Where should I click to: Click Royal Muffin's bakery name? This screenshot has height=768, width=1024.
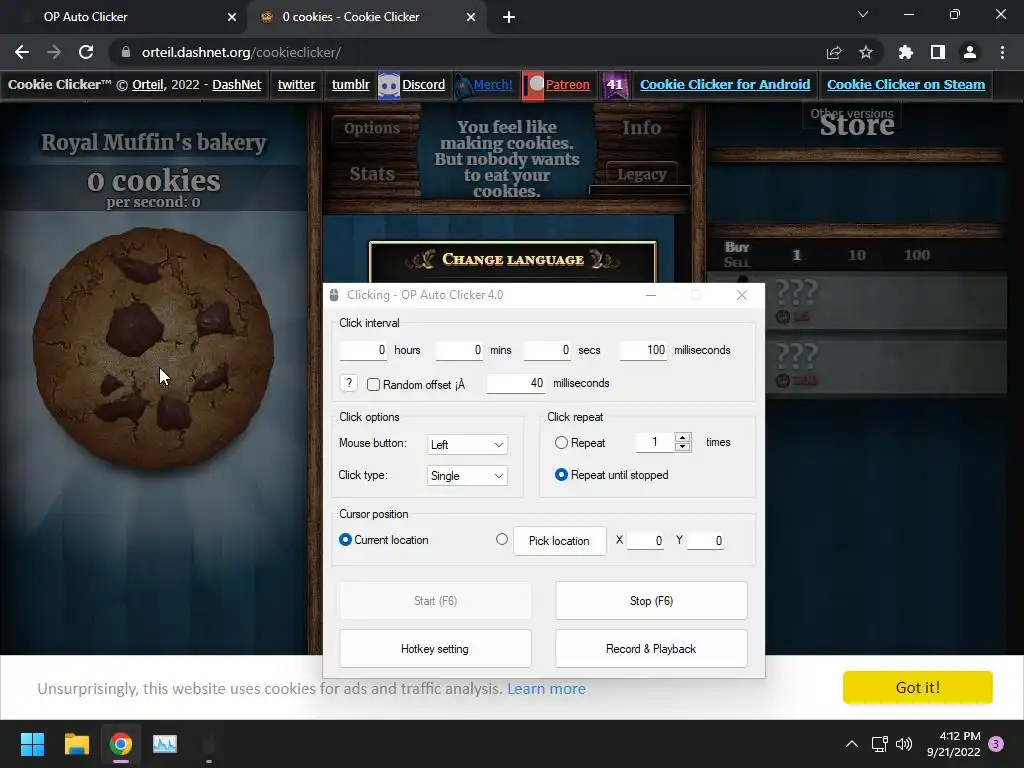[153, 142]
